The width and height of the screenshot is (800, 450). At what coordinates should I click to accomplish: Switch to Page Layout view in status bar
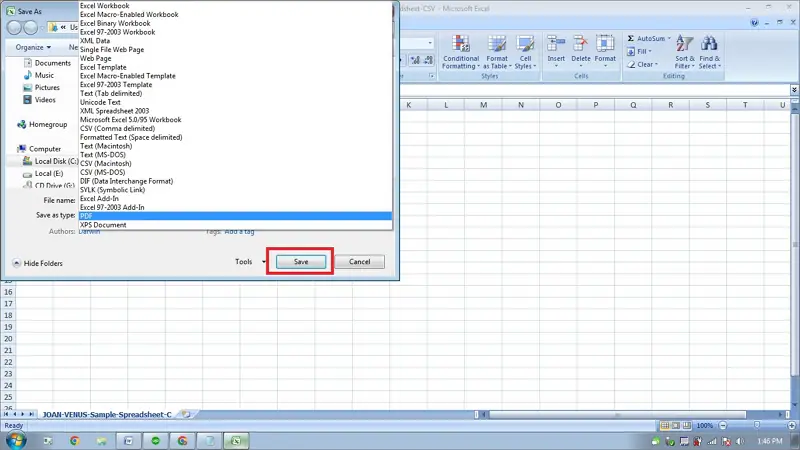[x=676, y=426]
